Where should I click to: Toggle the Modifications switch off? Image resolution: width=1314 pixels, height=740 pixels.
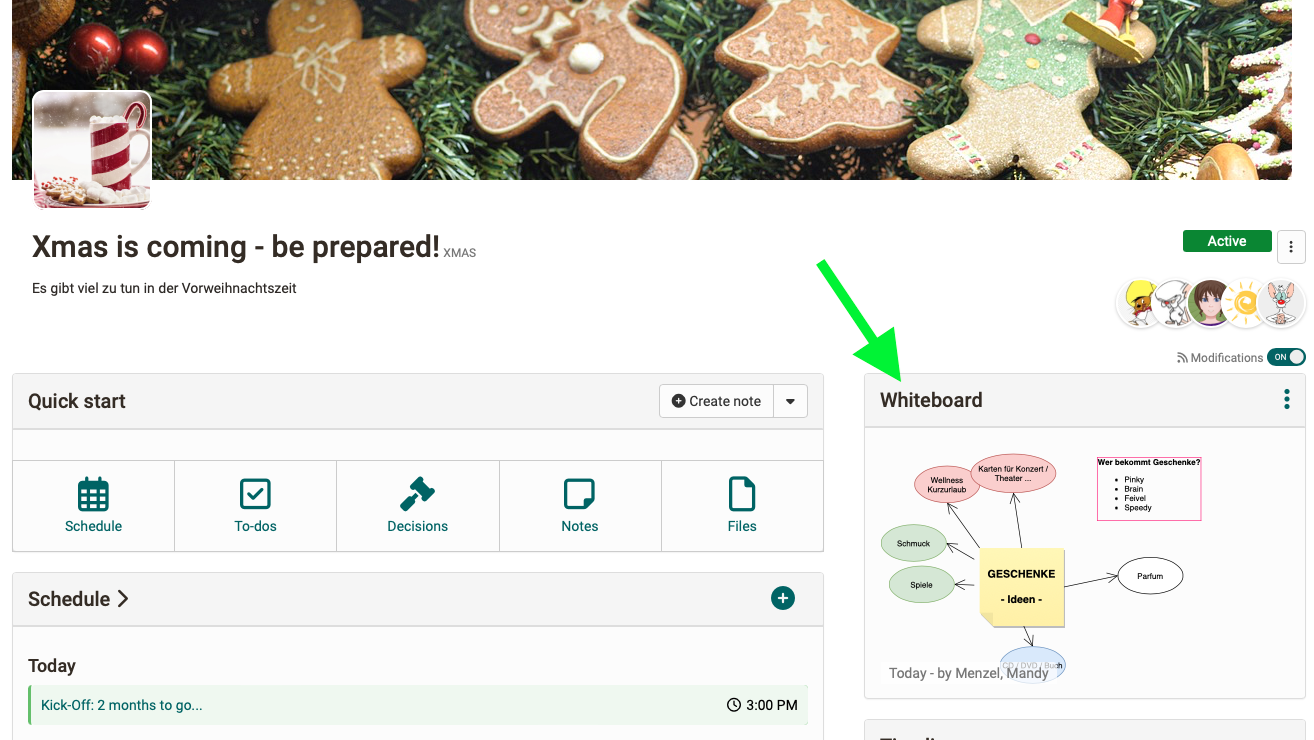coord(1286,357)
